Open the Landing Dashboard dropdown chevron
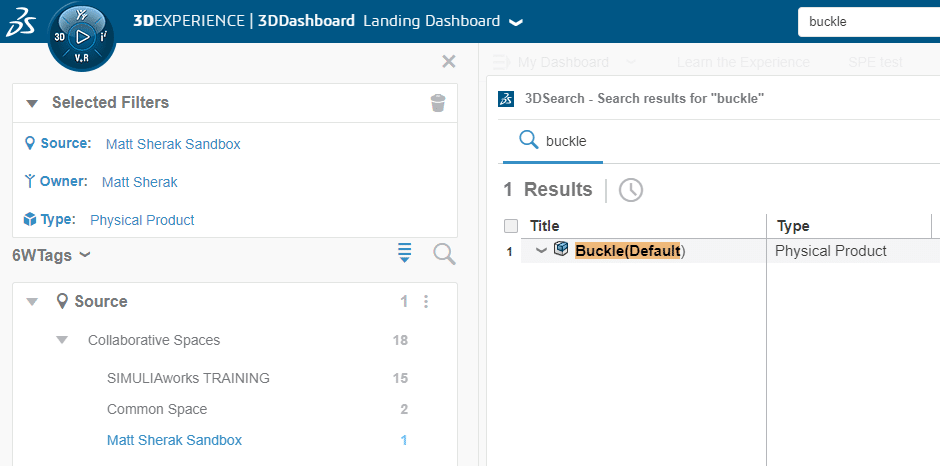Viewport: 940px width, 466px height. click(516, 23)
